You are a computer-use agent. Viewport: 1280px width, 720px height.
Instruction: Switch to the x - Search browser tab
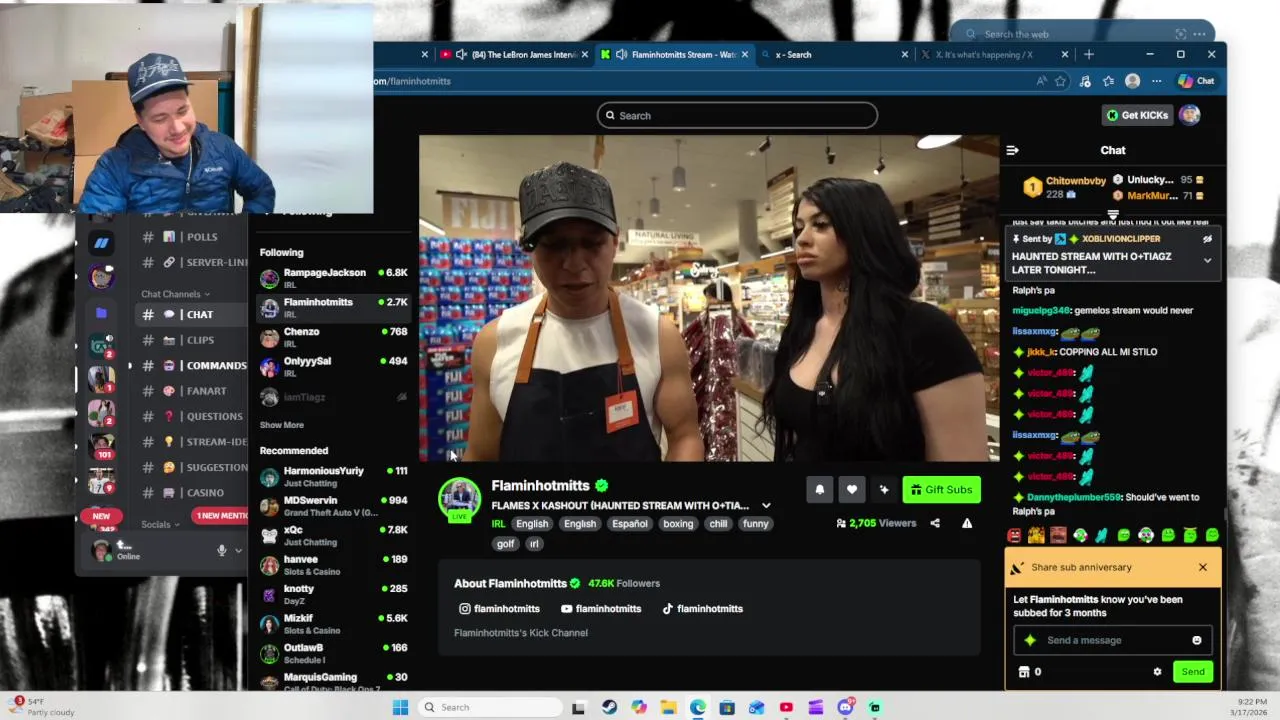tap(833, 55)
